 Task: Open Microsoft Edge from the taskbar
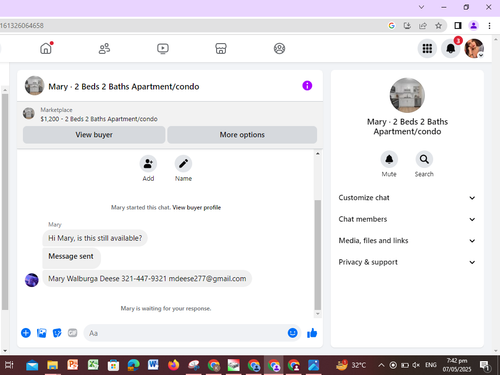pyautogui.click(x=133, y=365)
